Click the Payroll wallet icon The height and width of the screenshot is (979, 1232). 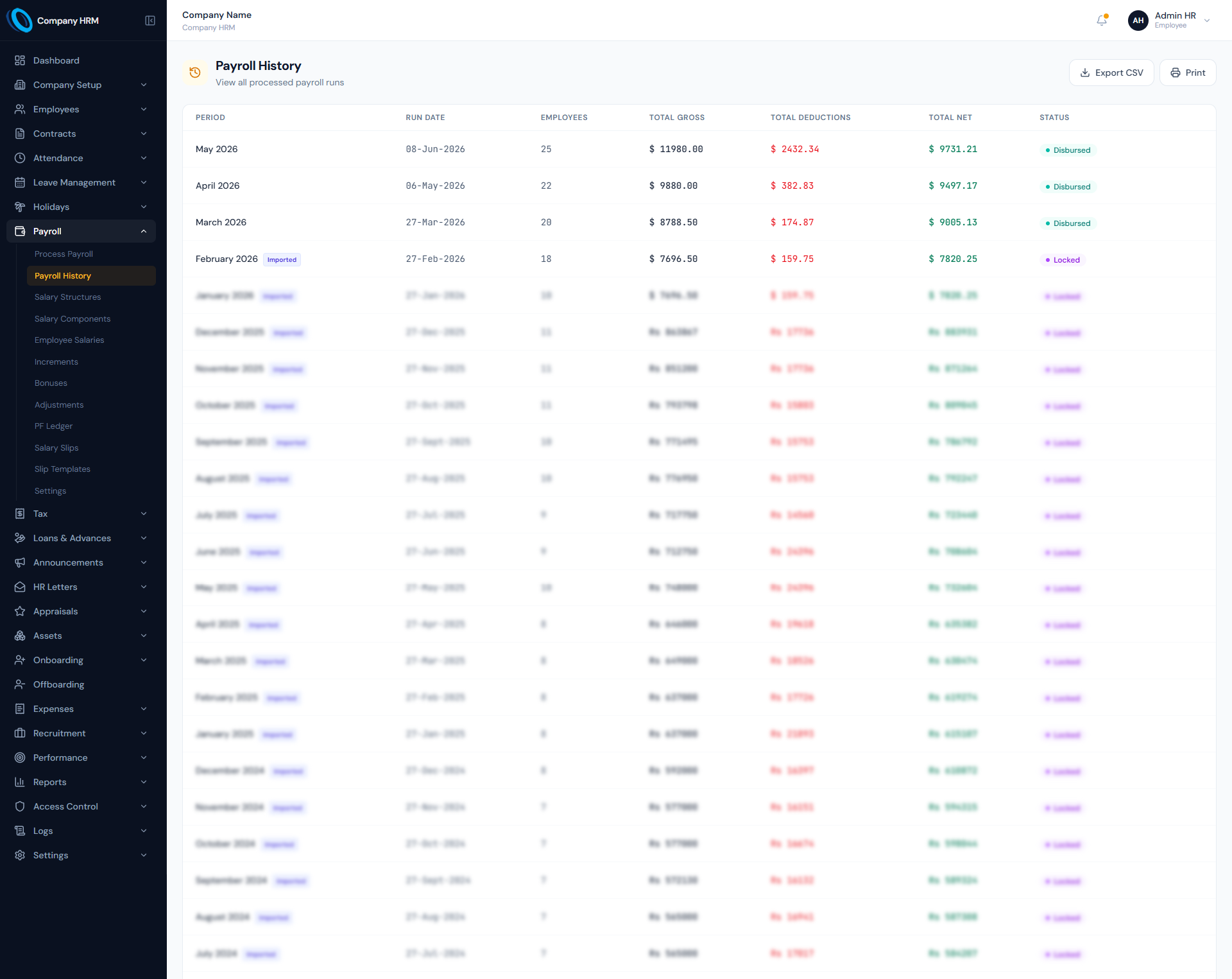(x=20, y=231)
